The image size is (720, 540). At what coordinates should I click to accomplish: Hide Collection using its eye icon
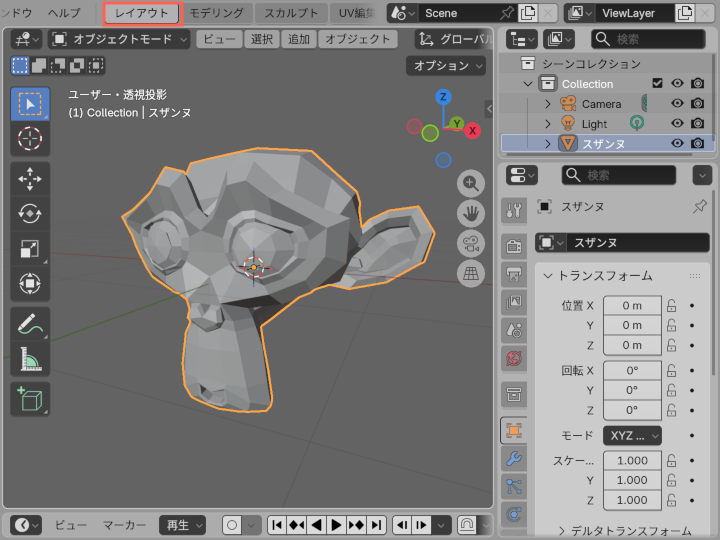(677, 83)
